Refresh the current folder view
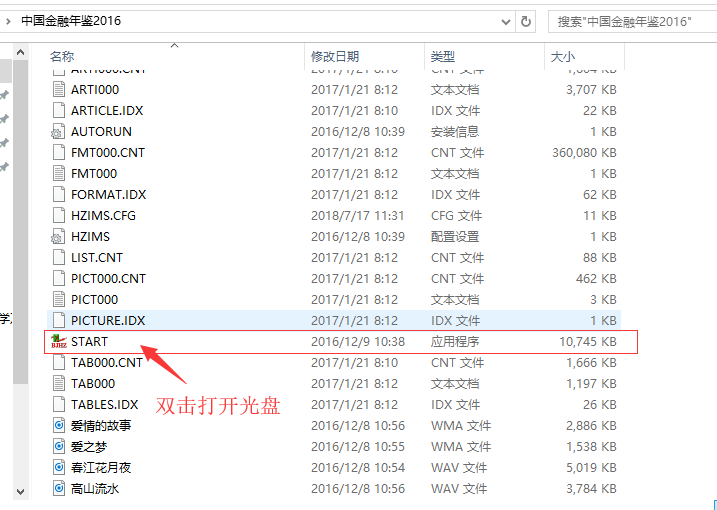Image resolution: width=717 pixels, height=510 pixels. (x=526, y=21)
